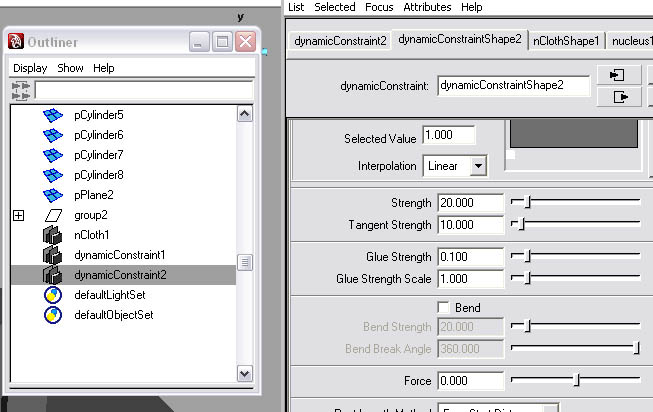Click the dynamicConstraint1 node icon
This screenshot has width=653, height=412.
click(x=52, y=255)
